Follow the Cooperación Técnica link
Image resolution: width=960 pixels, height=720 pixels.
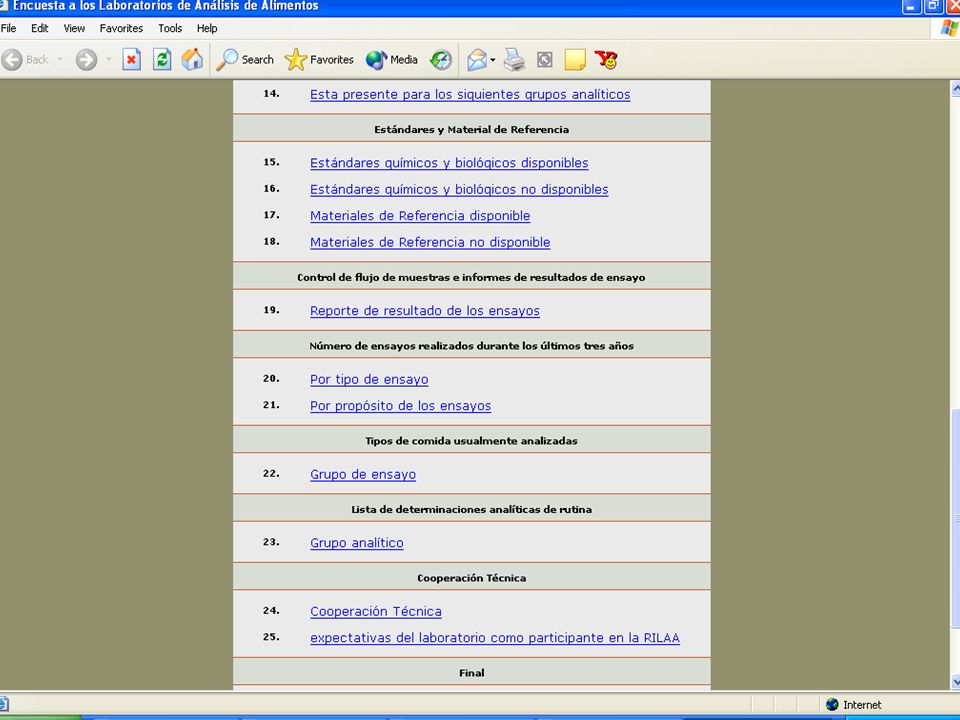[x=376, y=611]
